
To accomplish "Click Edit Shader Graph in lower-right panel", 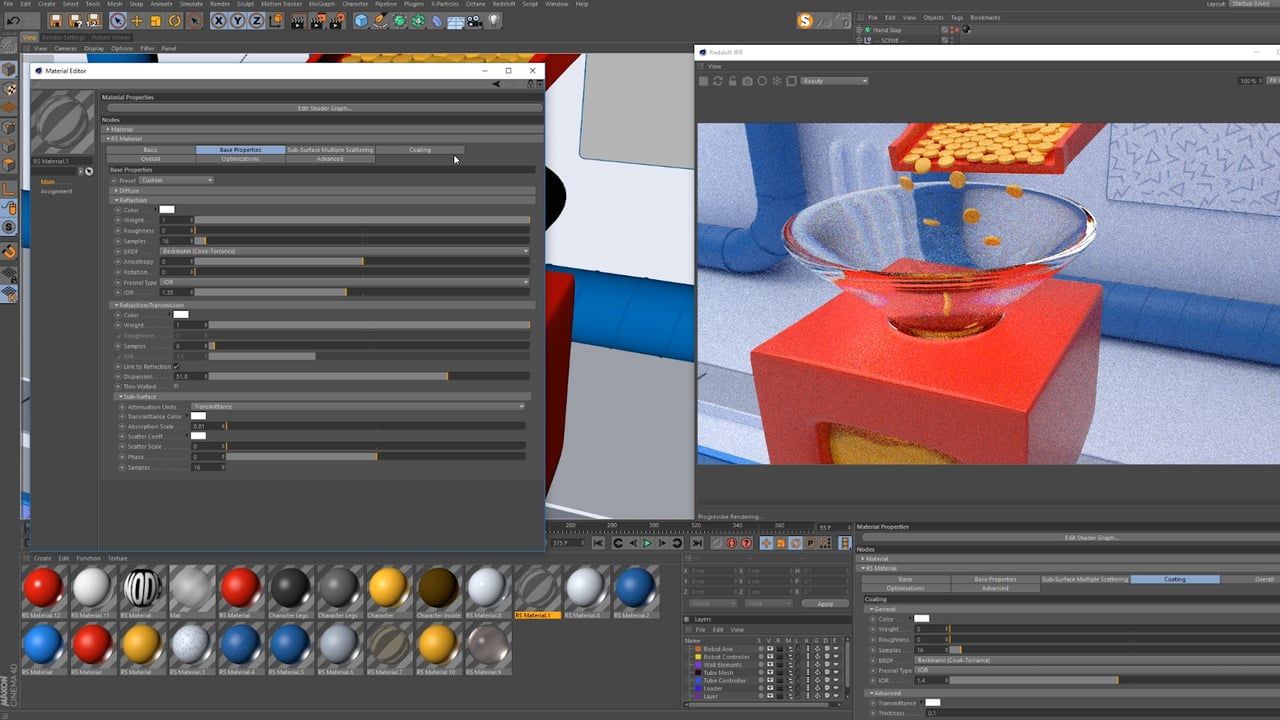I will pos(1091,538).
